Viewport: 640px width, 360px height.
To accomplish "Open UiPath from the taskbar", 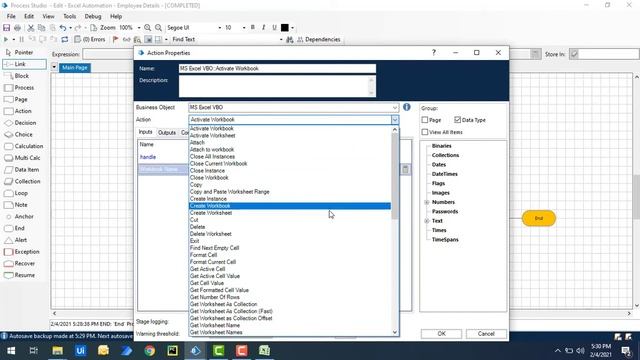I will (x=80, y=351).
